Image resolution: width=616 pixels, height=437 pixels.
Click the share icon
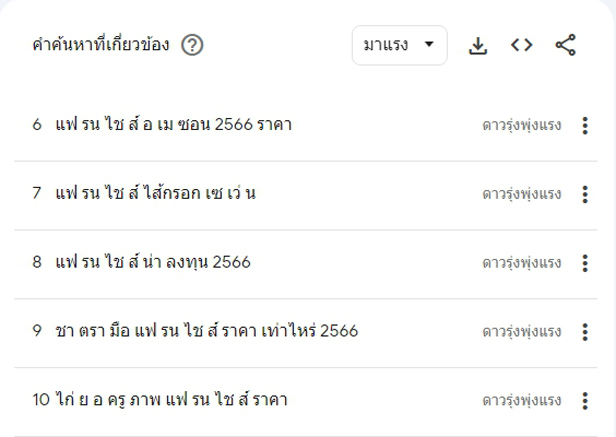click(x=565, y=45)
